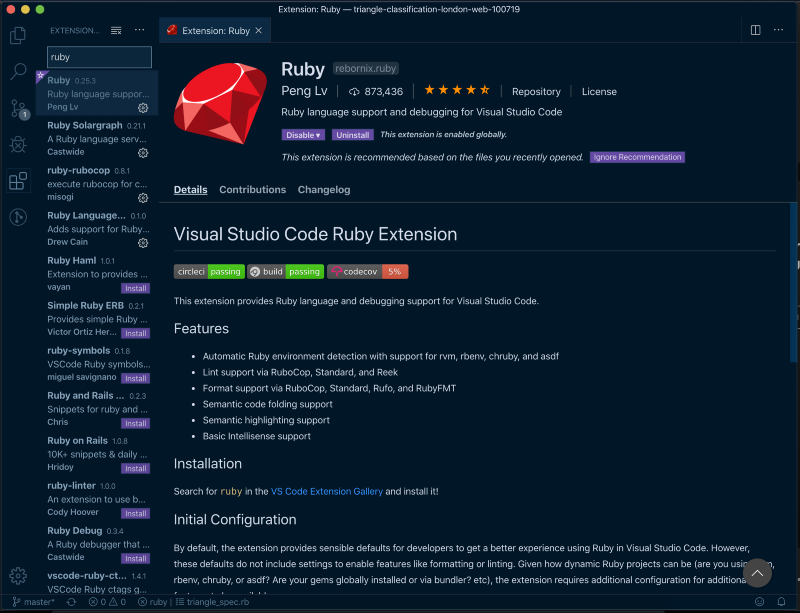This screenshot has height=613, width=800.
Task: Open extensions sidebar more actions menu
Action: coord(139,30)
